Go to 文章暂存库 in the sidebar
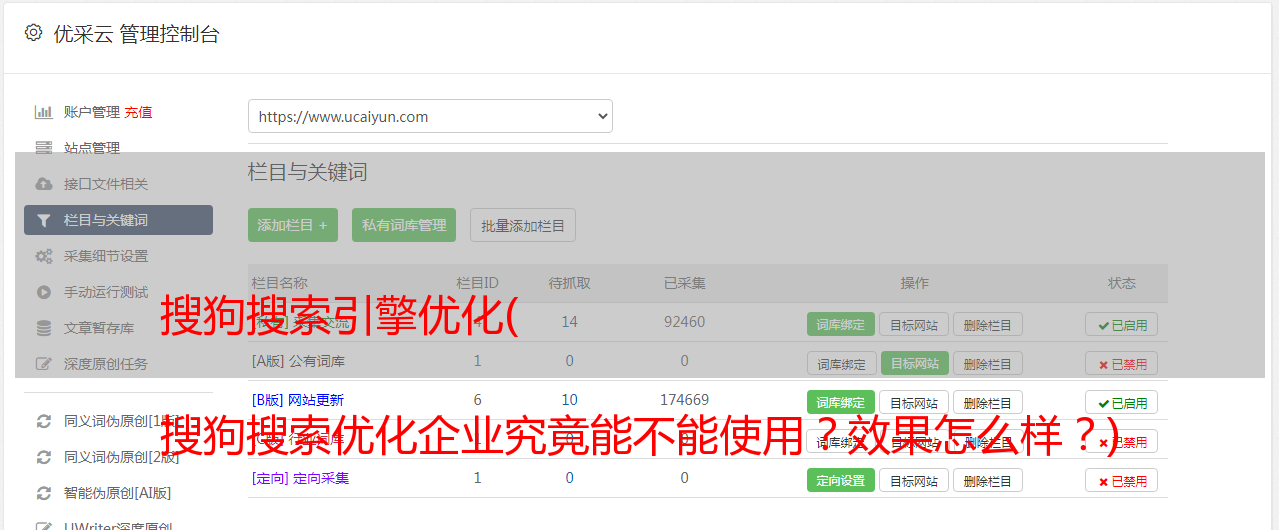1279x530 pixels. [99, 328]
